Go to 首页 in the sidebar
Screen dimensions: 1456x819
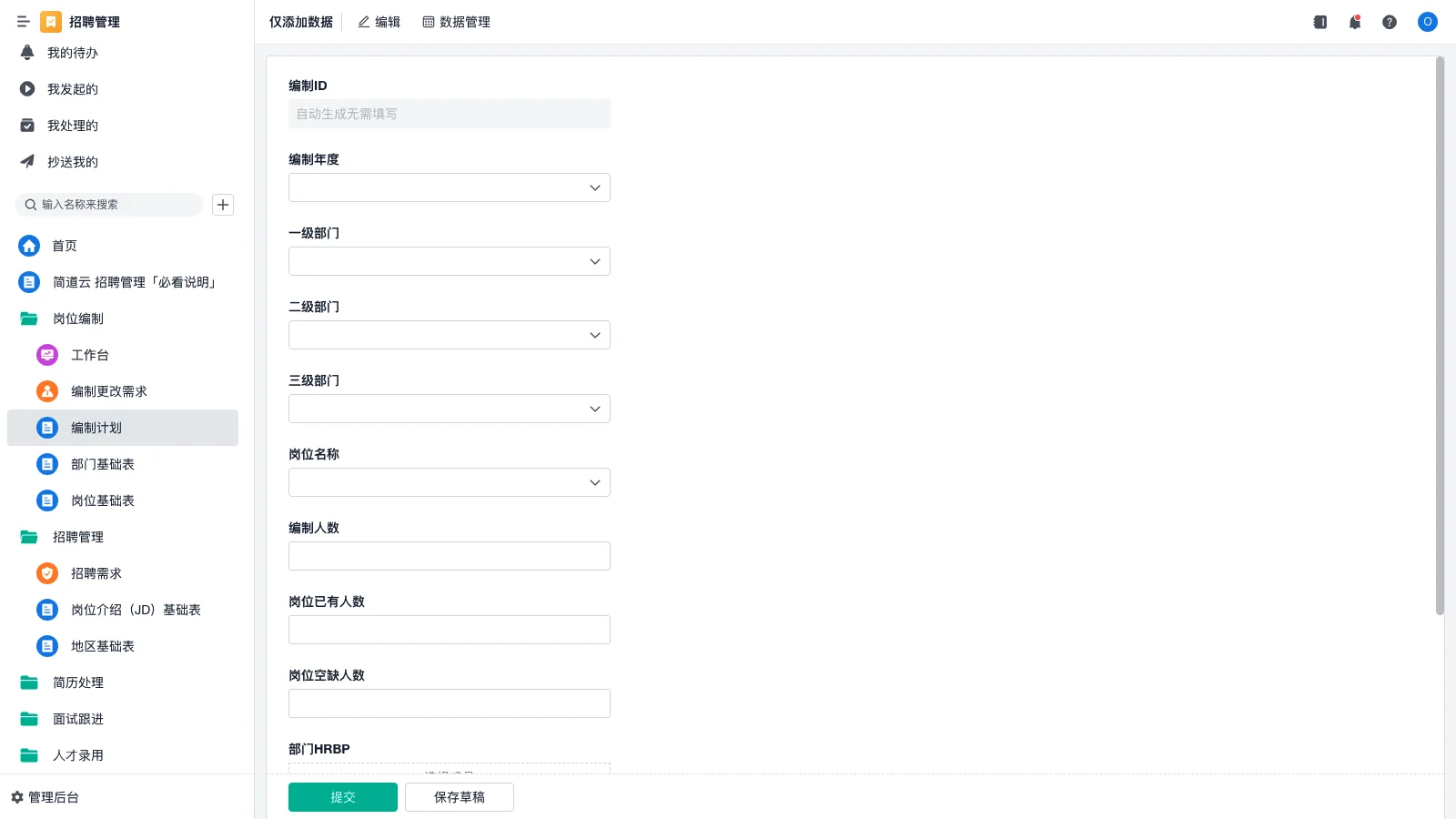pos(64,246)
